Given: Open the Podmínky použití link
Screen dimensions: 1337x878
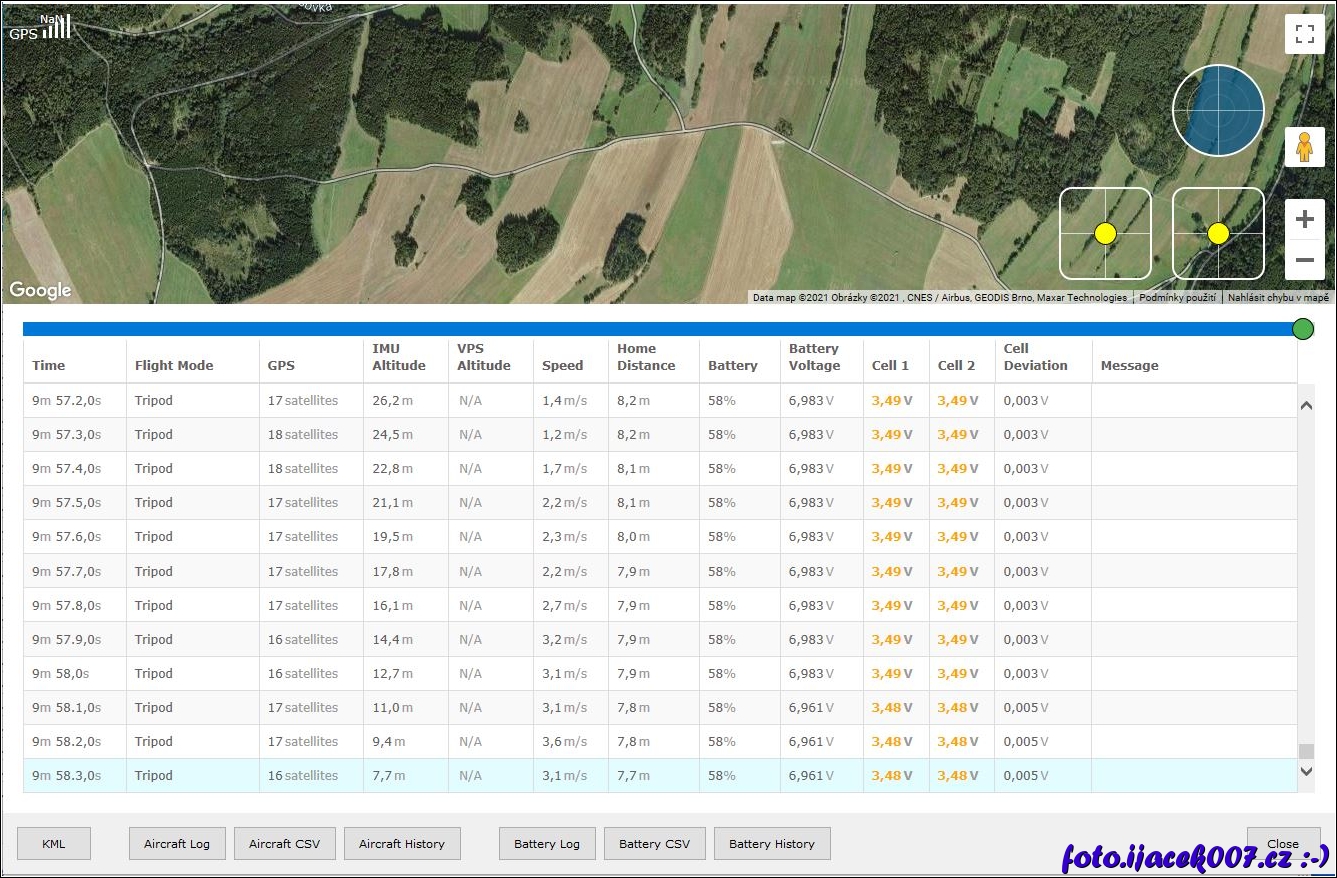Looking at the screenshot, I should point(1177,297).
